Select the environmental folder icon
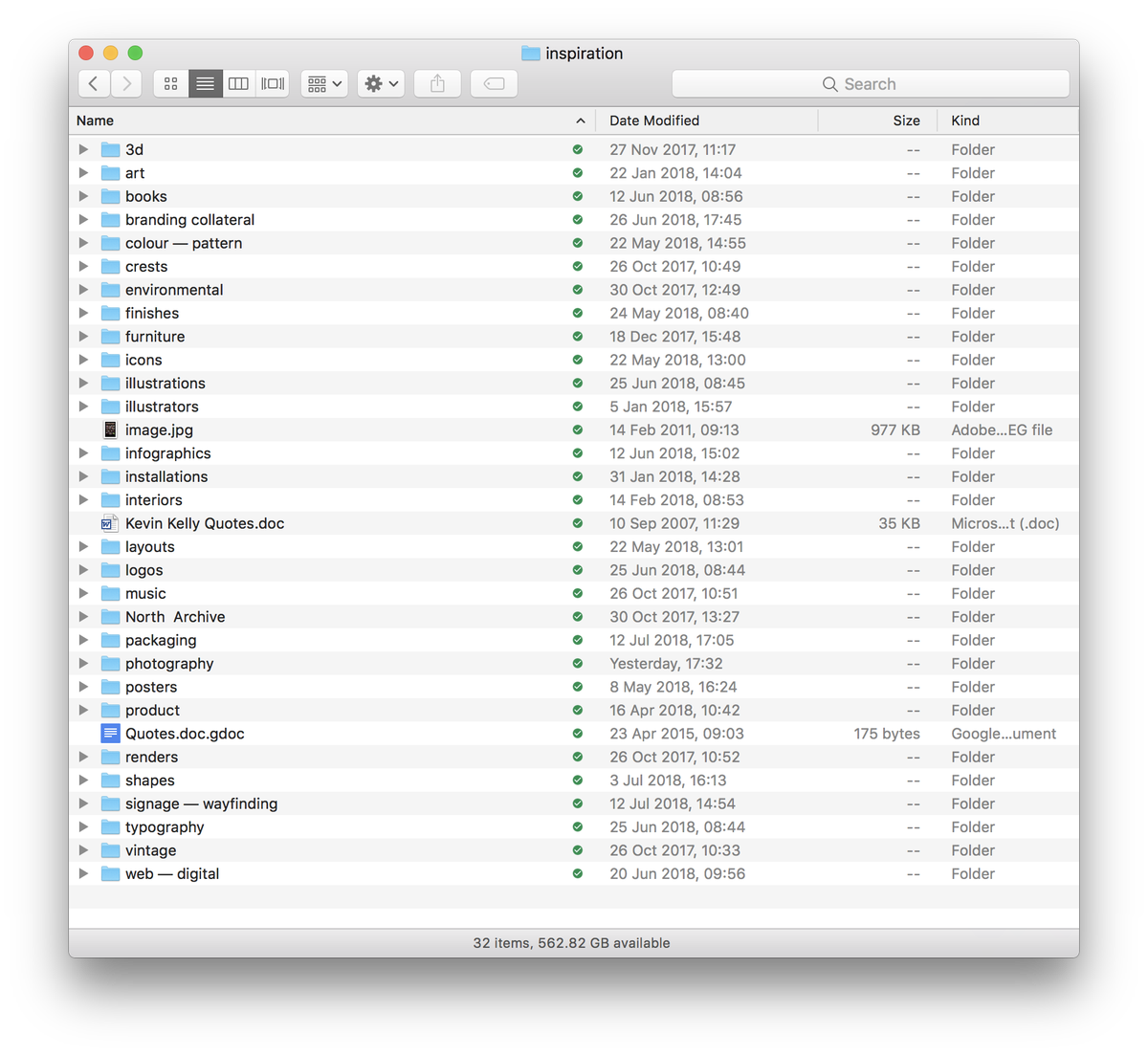This screenshot has width=1148, height=1056. 110,290
